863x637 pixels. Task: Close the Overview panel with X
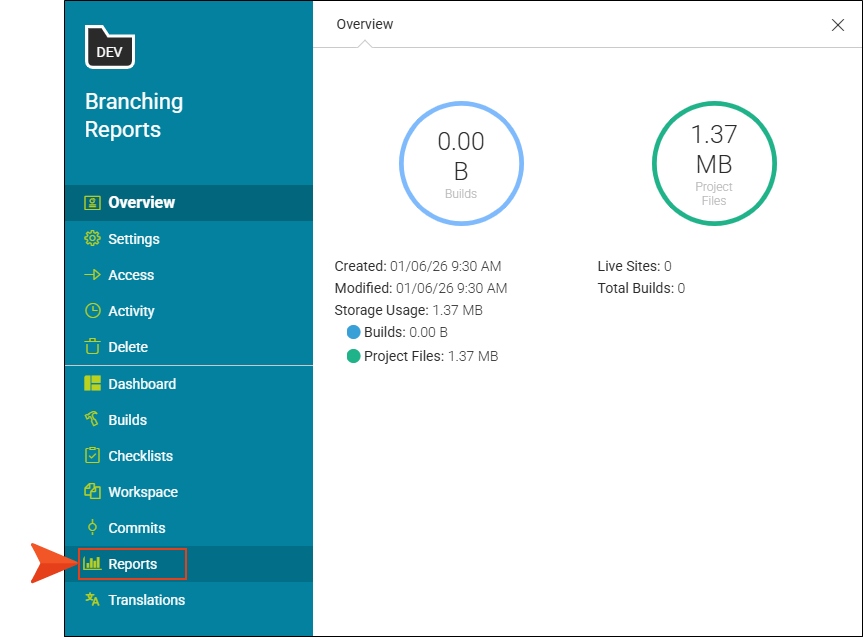point(838,25)
